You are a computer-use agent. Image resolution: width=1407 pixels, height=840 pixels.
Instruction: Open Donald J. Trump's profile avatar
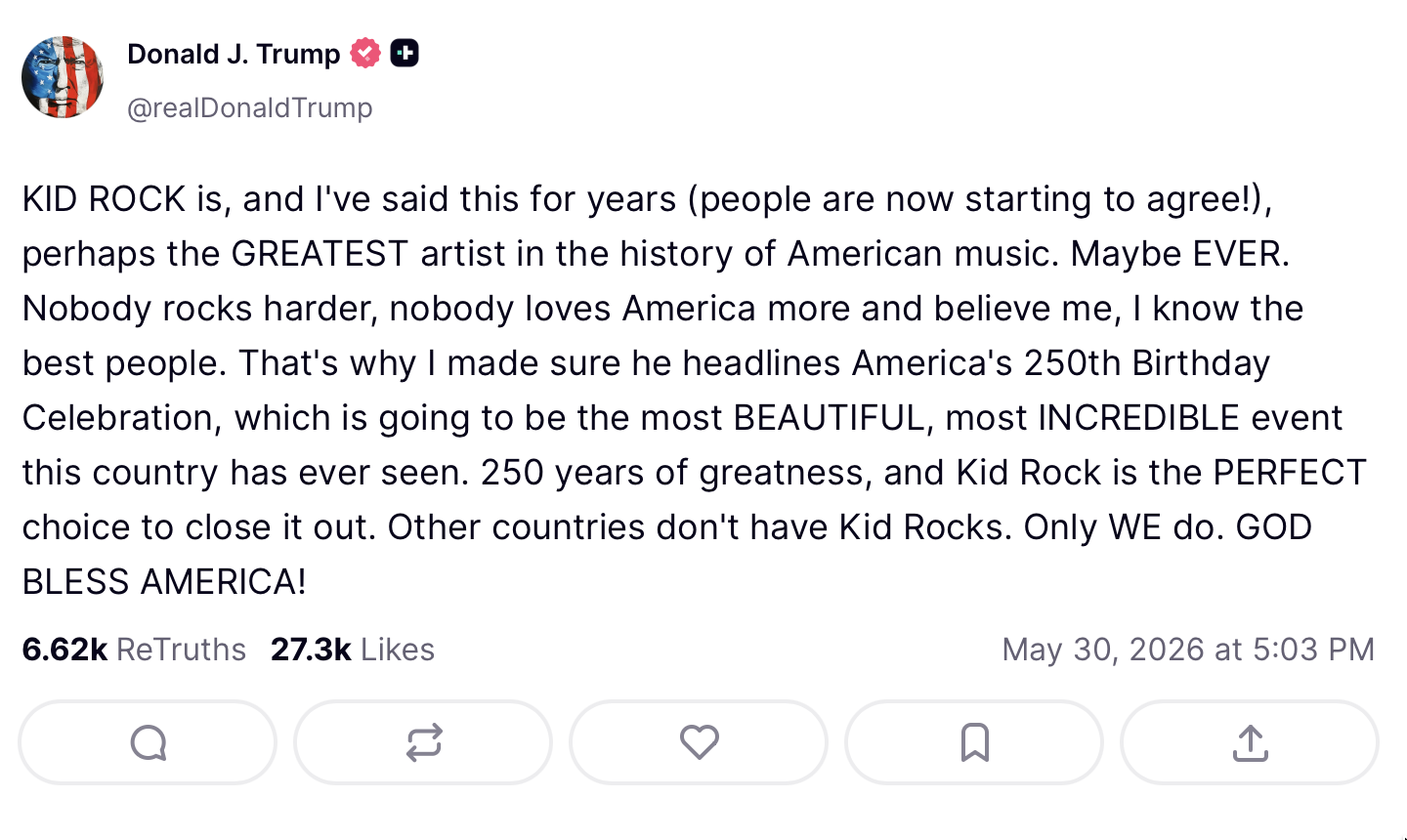tap(63, 77)
